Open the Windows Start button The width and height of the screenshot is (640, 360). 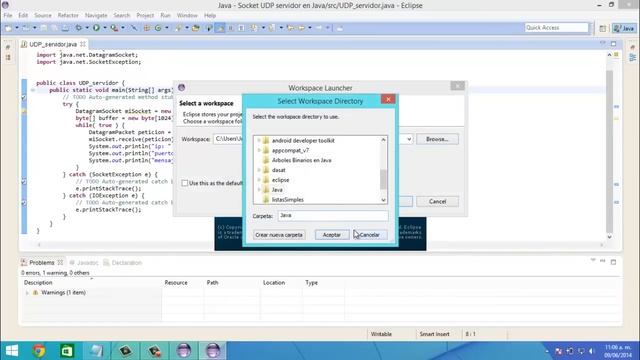pyautogui.click(x=12, y=351)
